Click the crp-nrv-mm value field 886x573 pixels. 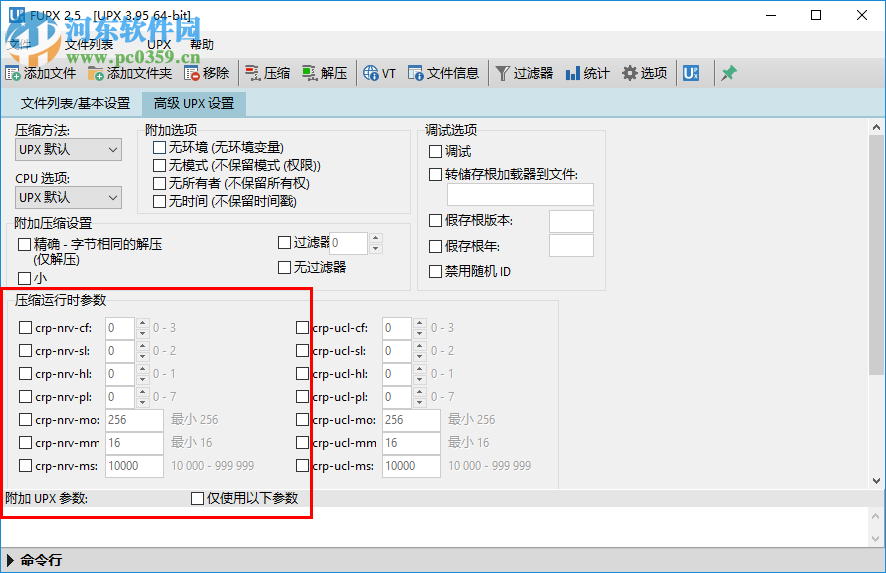[134, 442]
